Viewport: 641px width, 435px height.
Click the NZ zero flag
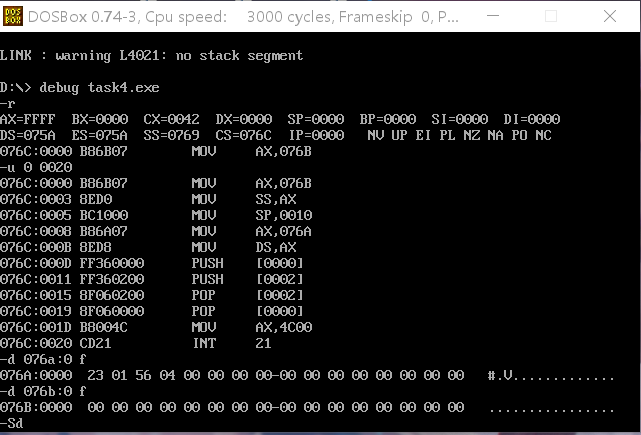[471, 135]
